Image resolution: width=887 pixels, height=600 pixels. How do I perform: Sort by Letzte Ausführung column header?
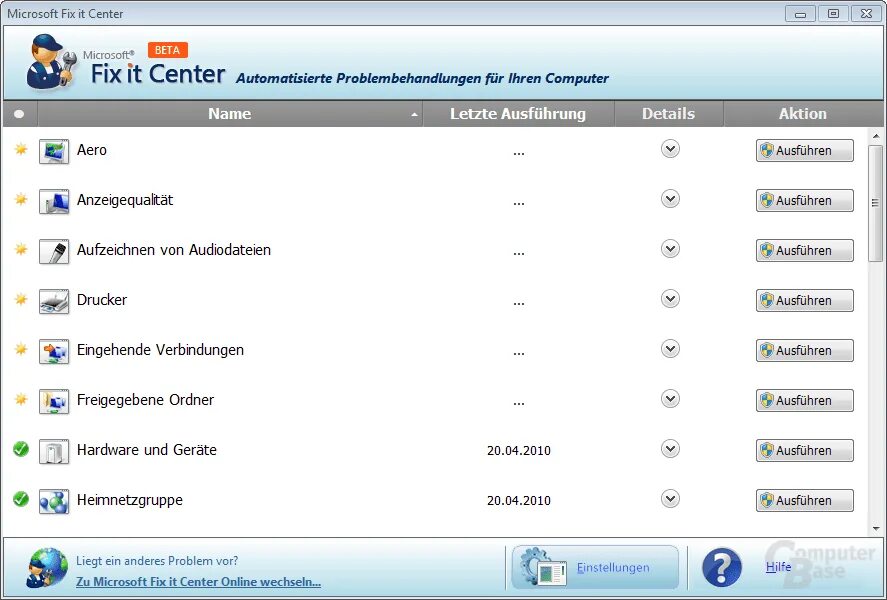[518, 114]
